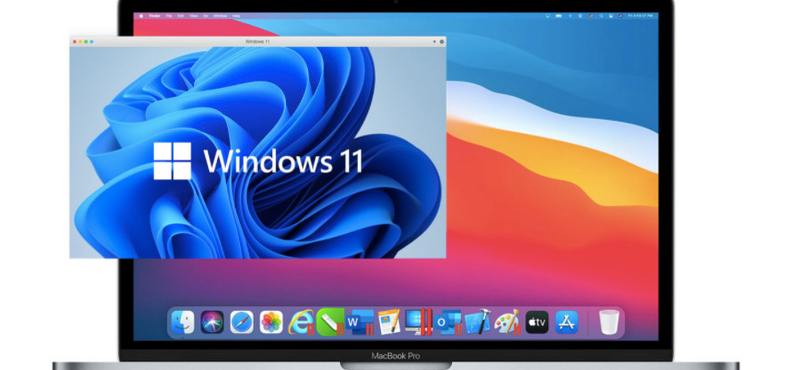
Task: Click the green full-screen button of Windows 11 window
Action: coord(86,41)
